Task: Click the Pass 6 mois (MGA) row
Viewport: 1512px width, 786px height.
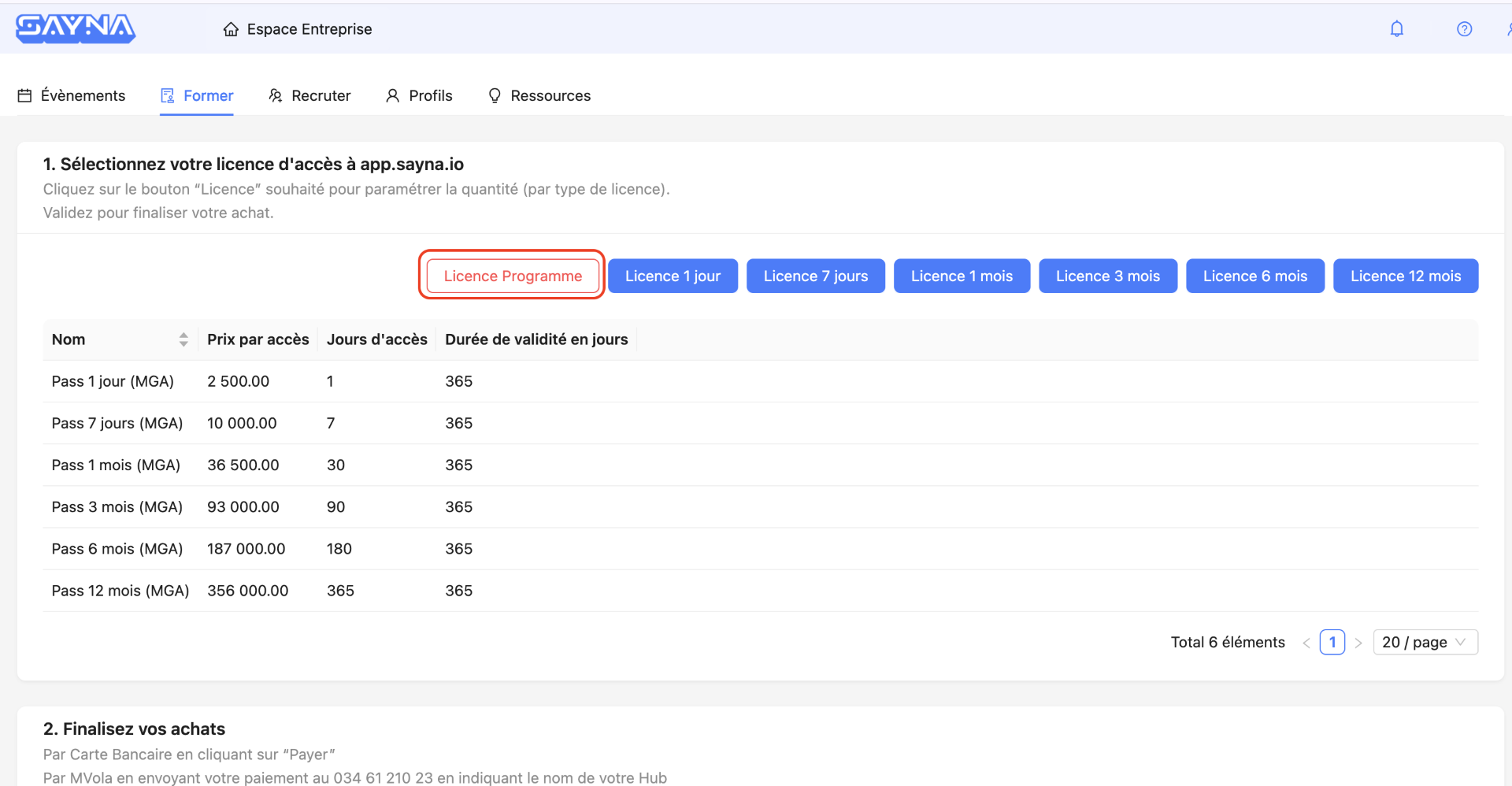Action: point(117,549)
